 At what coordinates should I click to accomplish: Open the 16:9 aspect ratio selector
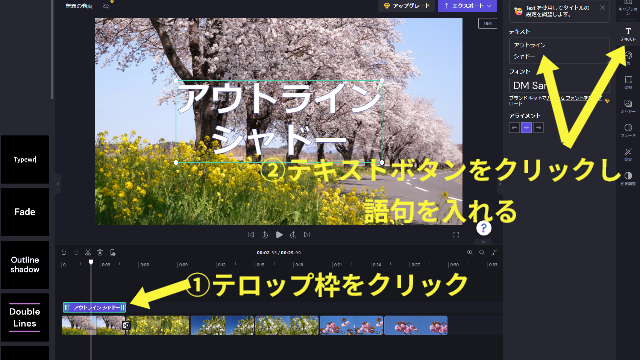point(487,24)
